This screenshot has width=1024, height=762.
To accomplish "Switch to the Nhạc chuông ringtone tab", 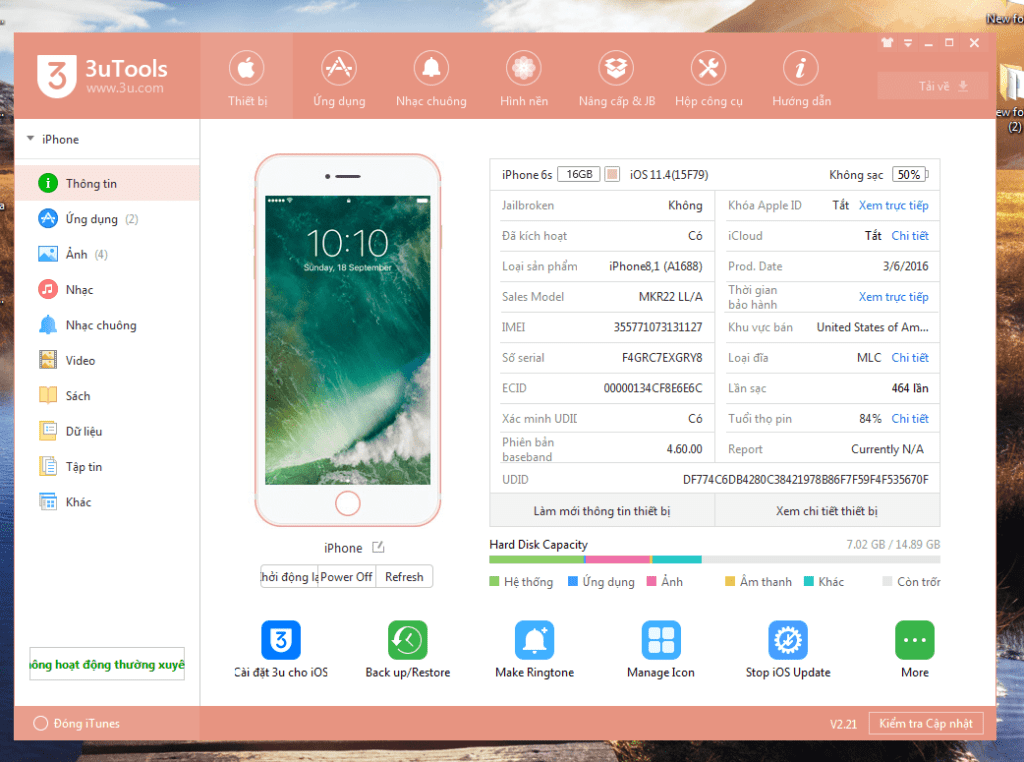I will click(x=431, y=78).
